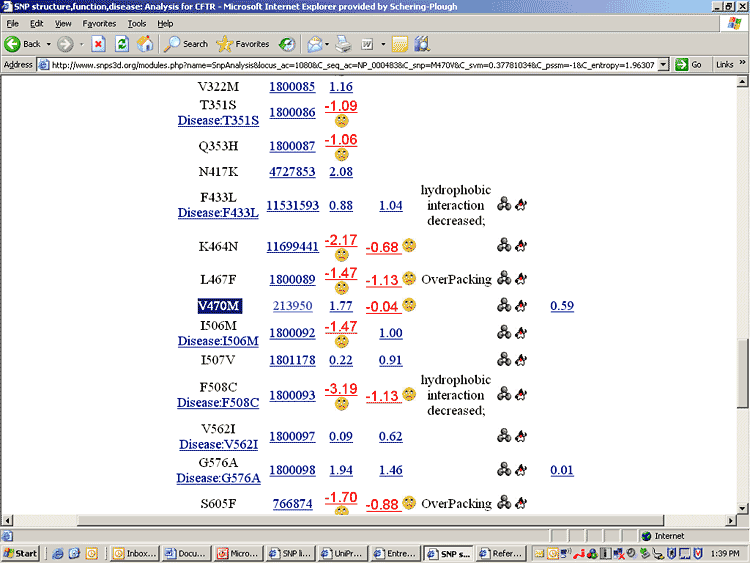Open molecule icon in I506M row

(x=504, y=332)
